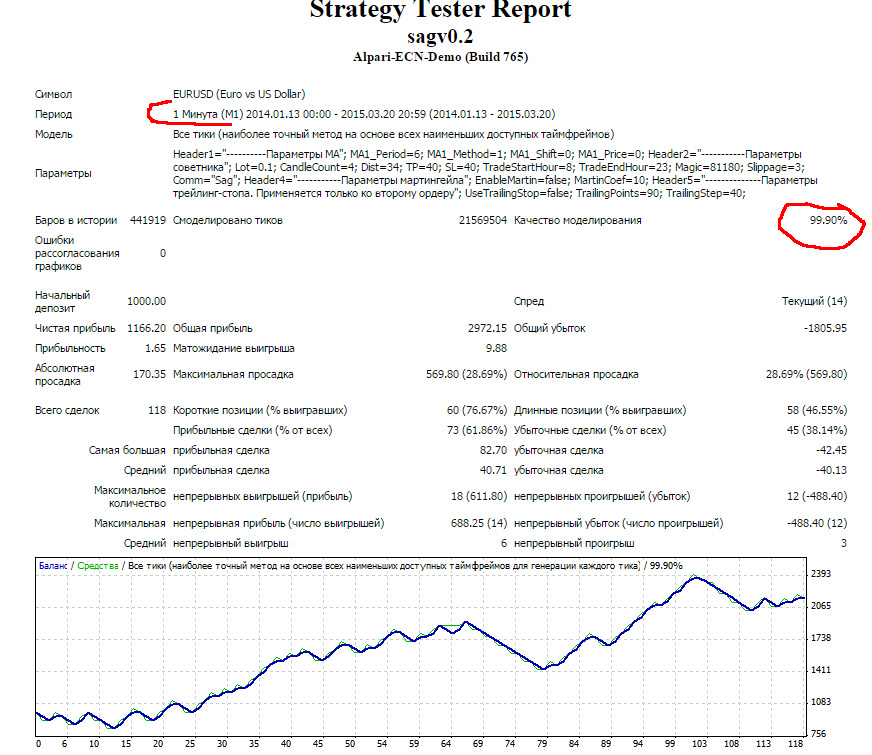Click Баров в истории value 441919
Viewport: 872px width, 755px height.
point(147,220)
